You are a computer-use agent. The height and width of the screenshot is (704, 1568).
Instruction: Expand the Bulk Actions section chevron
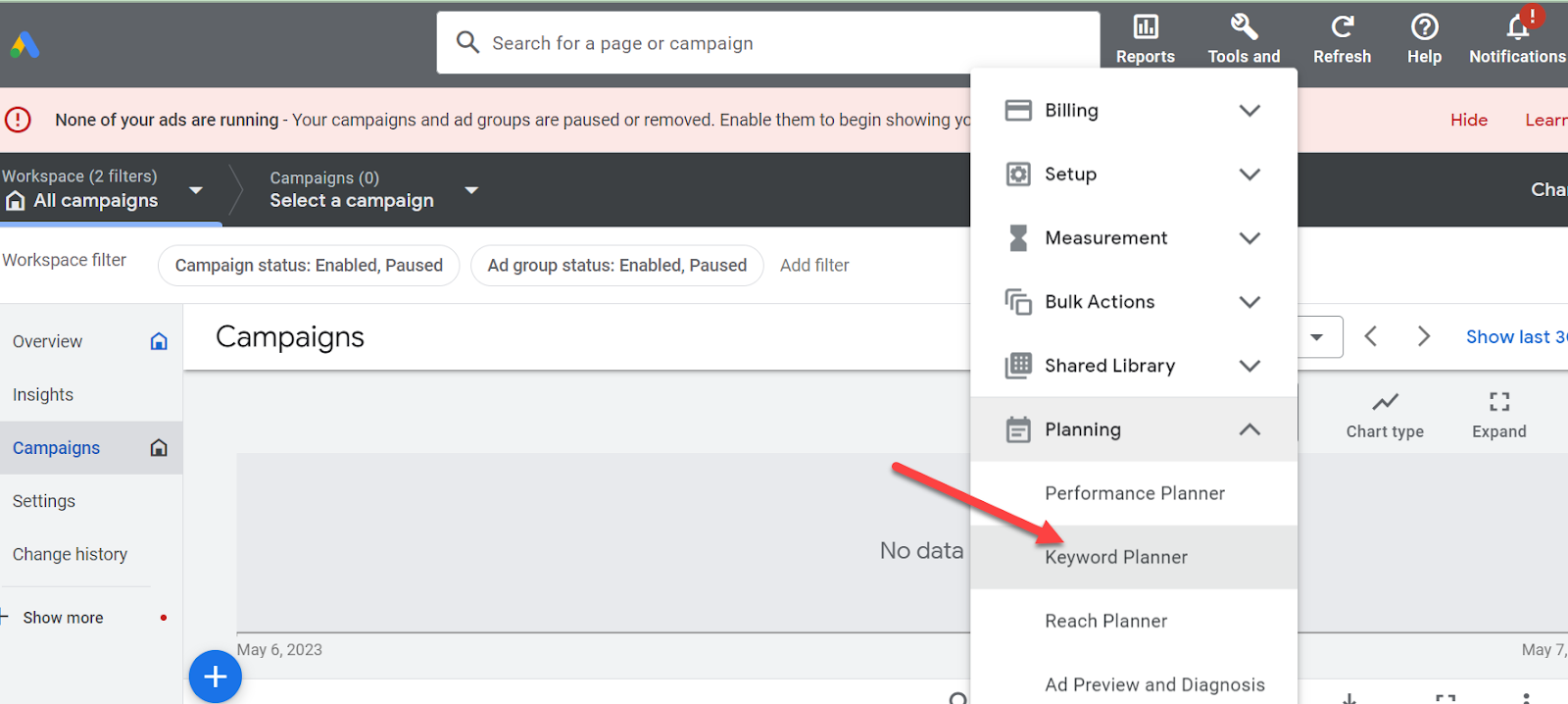pyautogui.click(x=1249, y=302)
